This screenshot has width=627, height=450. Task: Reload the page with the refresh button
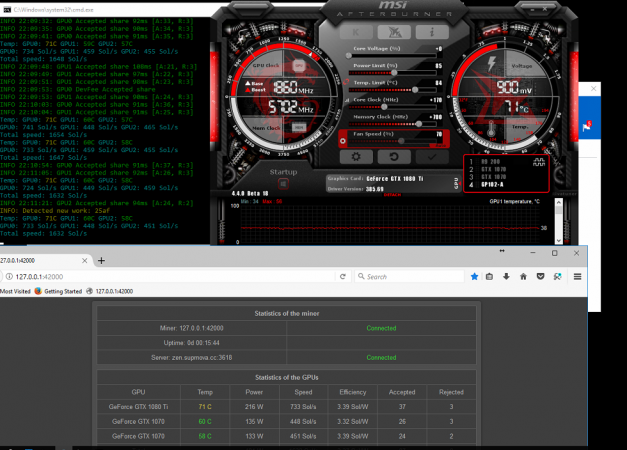tap(343, 276)
